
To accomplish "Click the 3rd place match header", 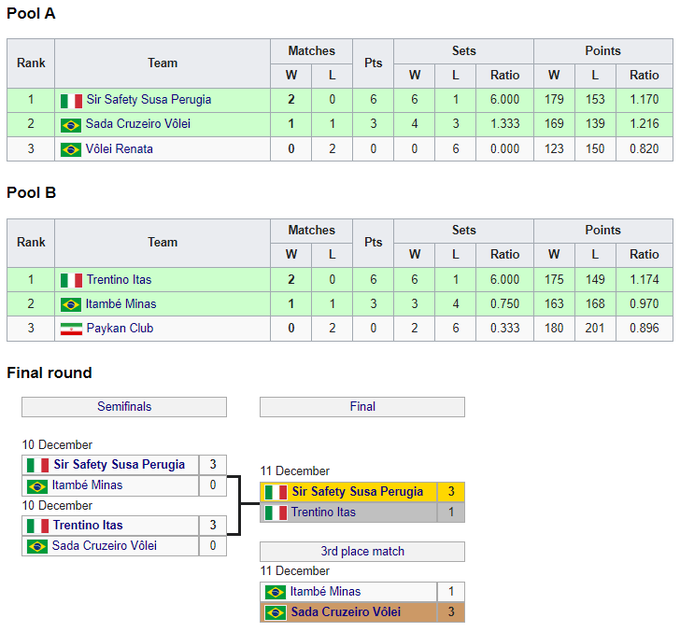I will pyautogui.click(x=362, y=551).
